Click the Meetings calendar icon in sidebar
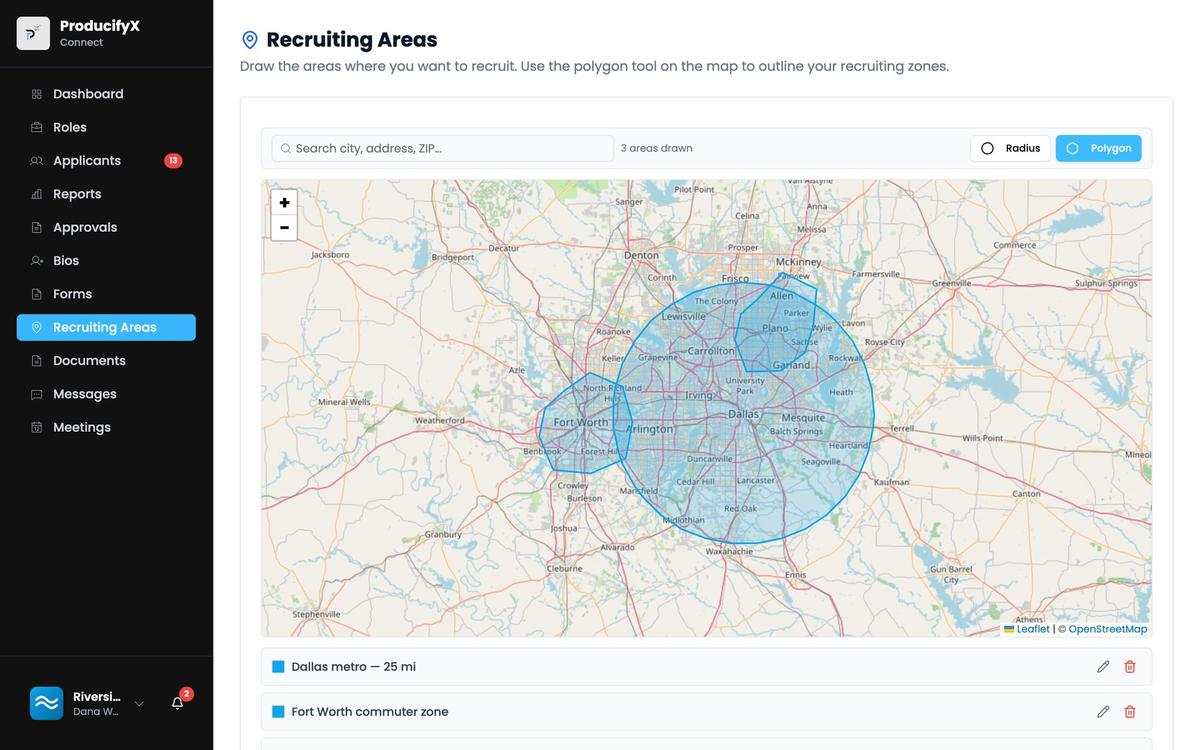 click(x=37, y=427)
